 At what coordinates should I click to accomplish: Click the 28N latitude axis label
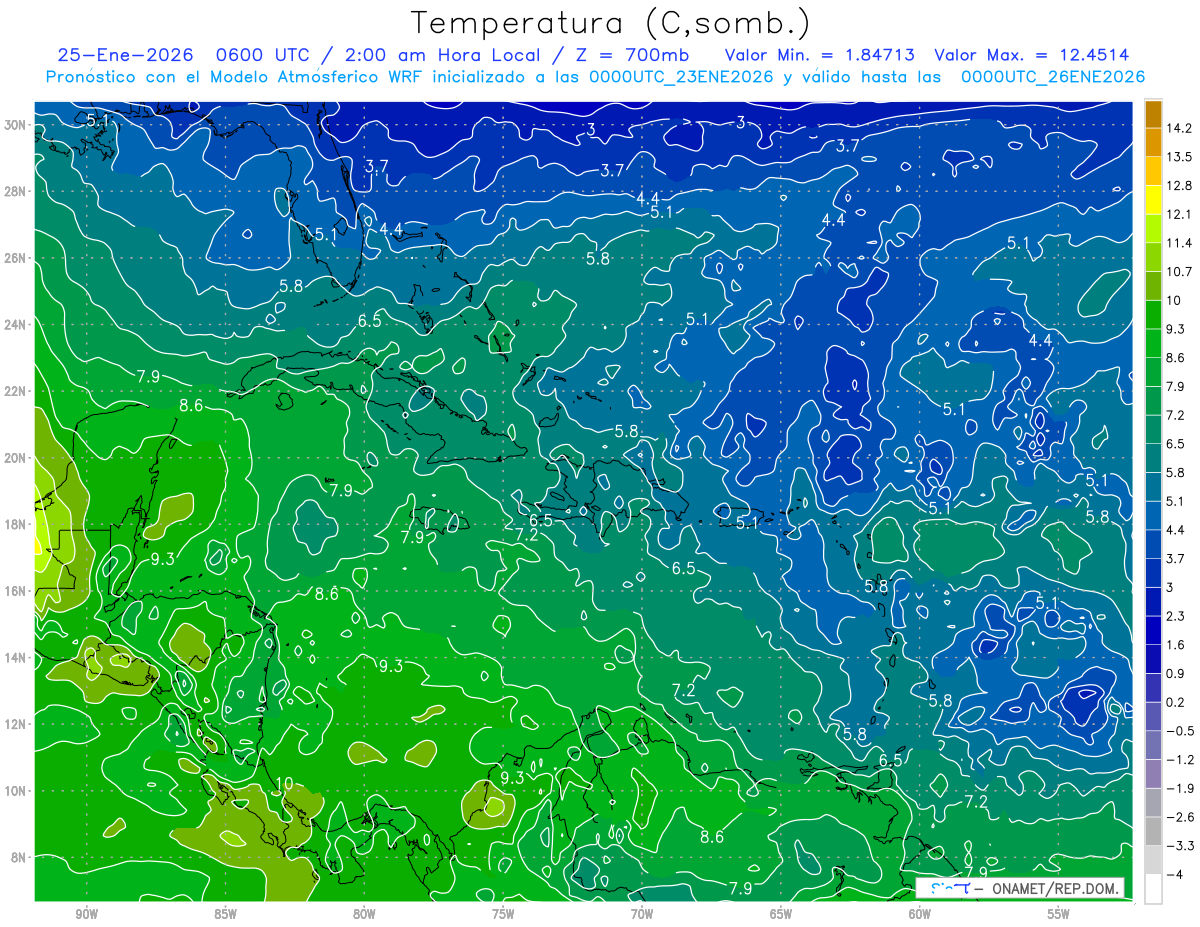(16, 191)
